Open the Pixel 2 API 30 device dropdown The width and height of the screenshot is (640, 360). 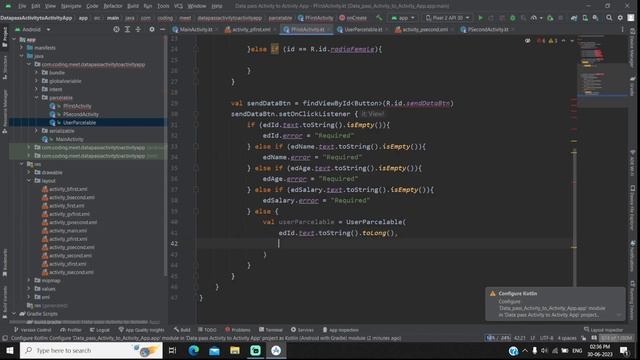(x=448, y=18)
